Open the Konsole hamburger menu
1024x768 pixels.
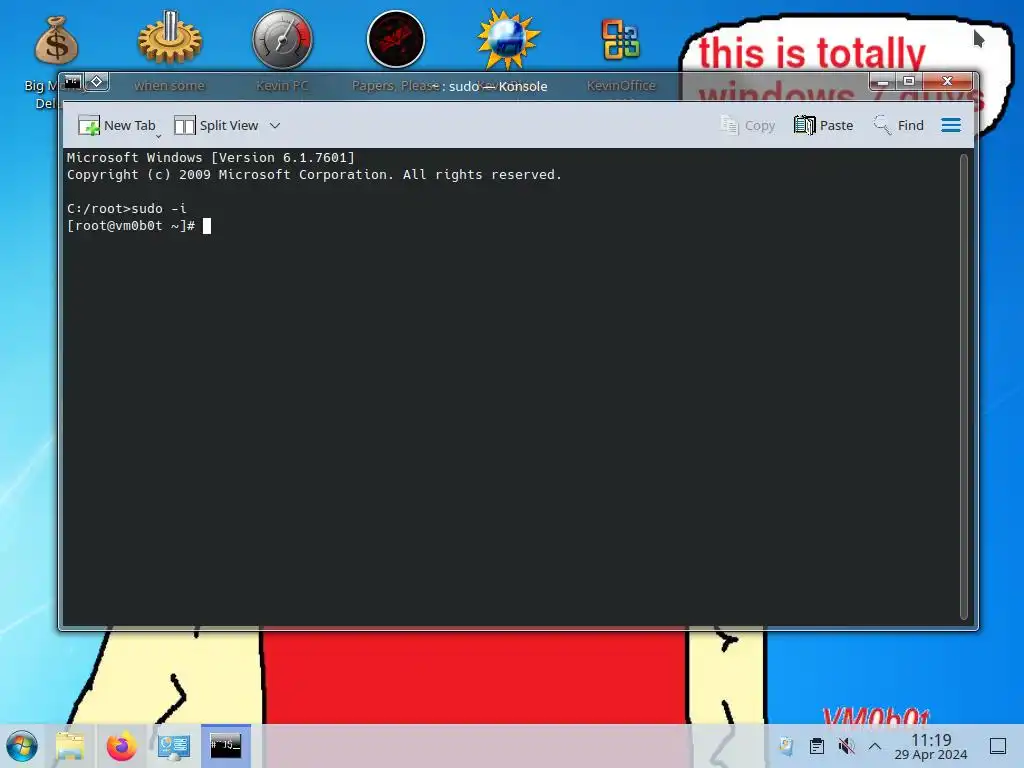click(x=951, y=125)
